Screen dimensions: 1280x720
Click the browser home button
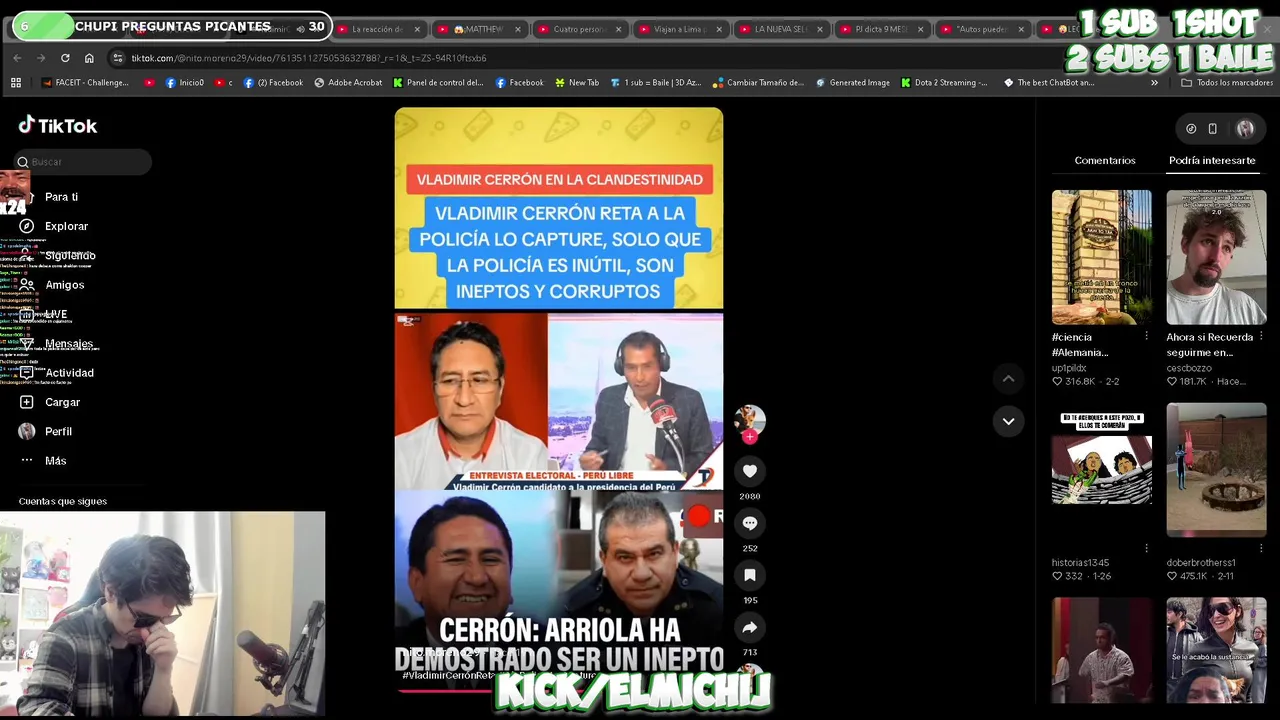click(x=89, y=58)
